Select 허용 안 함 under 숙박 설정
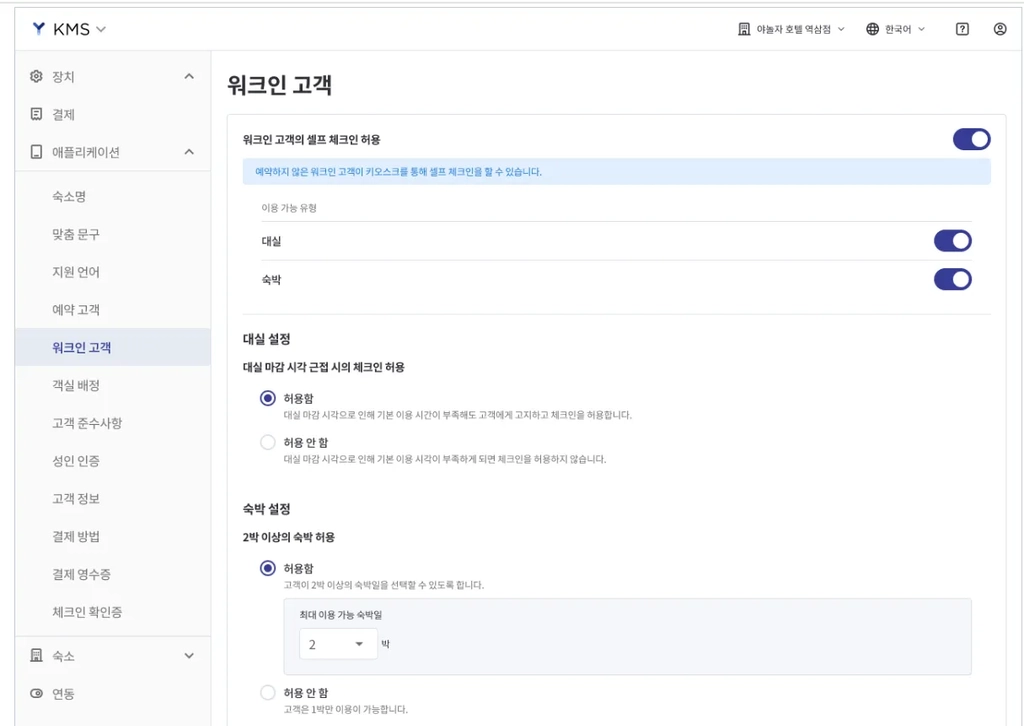 (x=268, y=693)
